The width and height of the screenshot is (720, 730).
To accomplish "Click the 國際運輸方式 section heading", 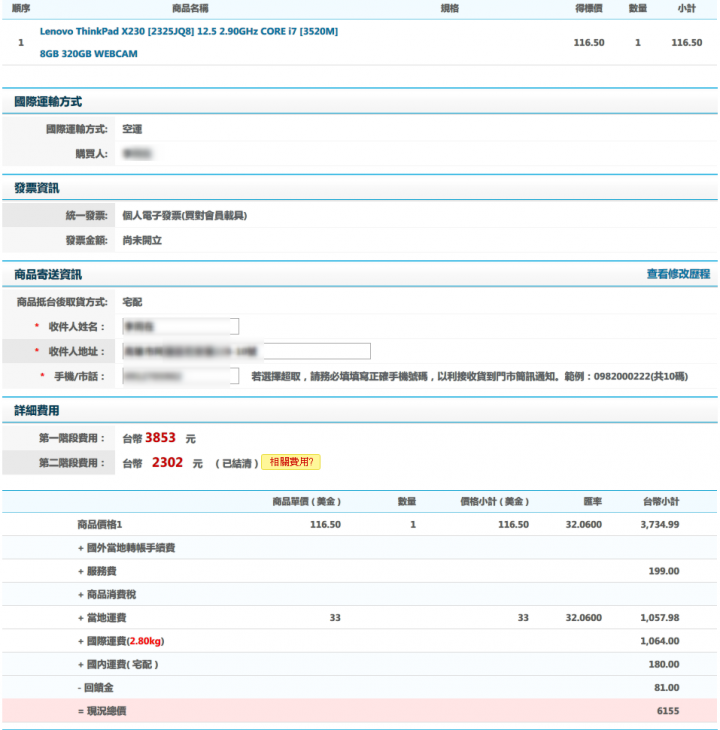I will point(48,101).
